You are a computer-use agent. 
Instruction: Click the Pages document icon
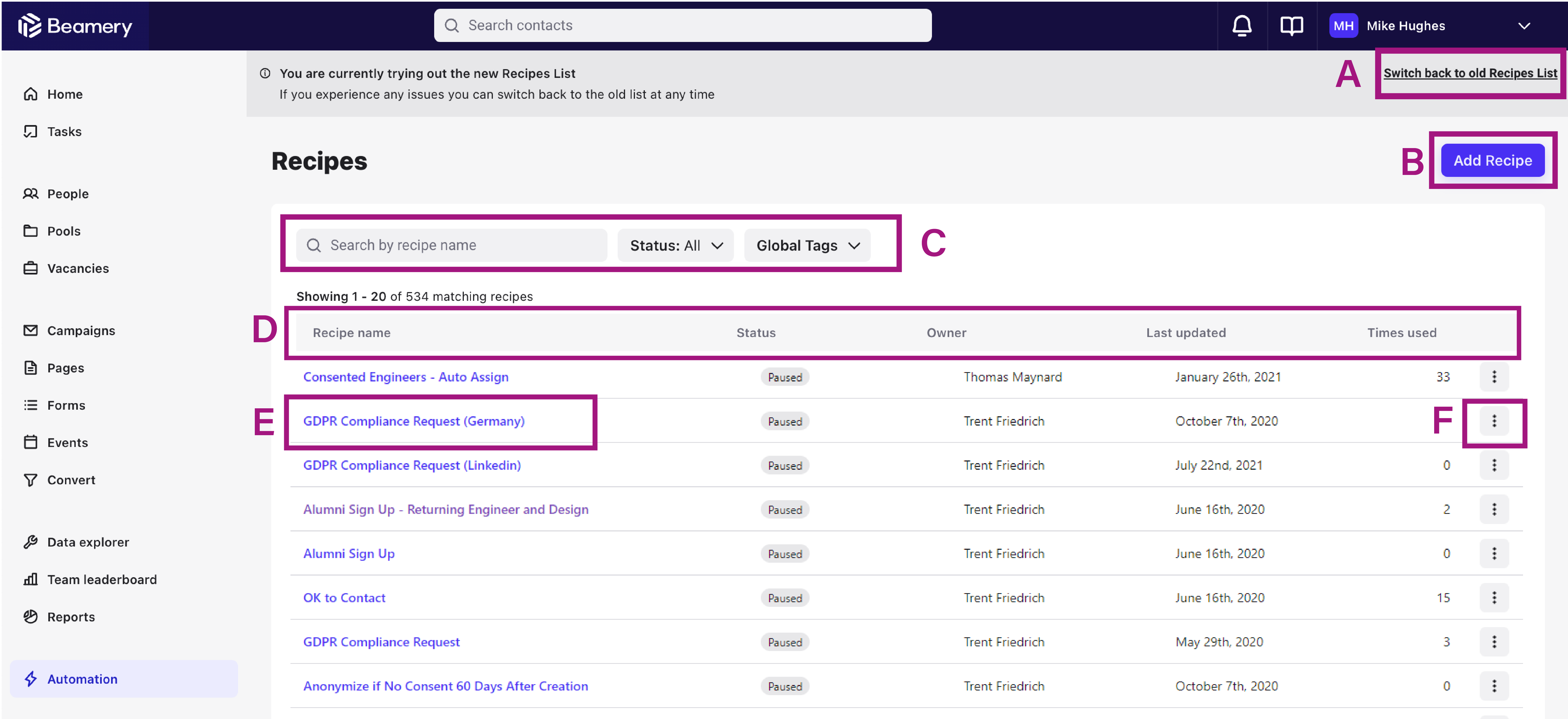pos(30,368)
